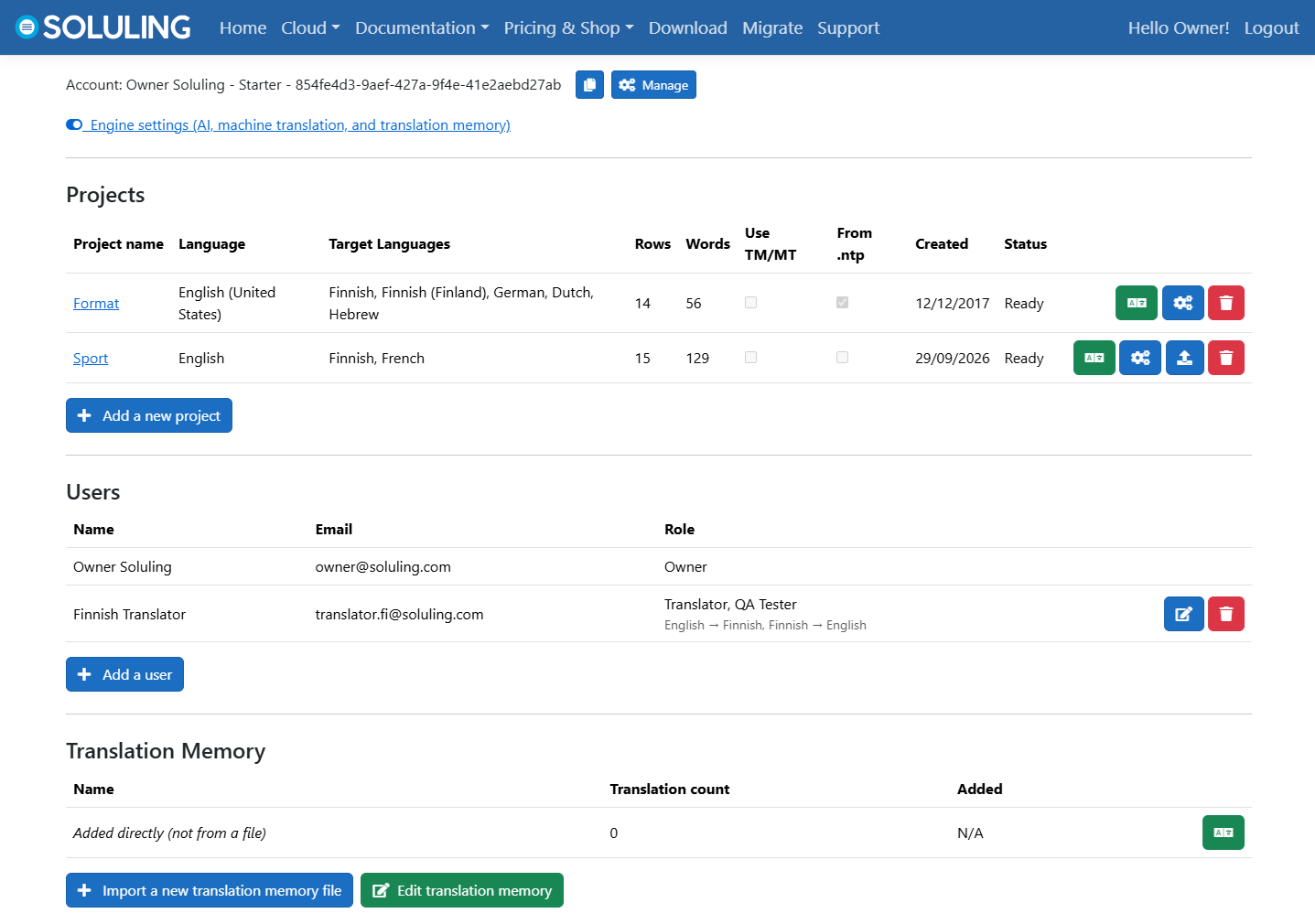
Task: Open the Format project link
Action: (x=96, y=304)
